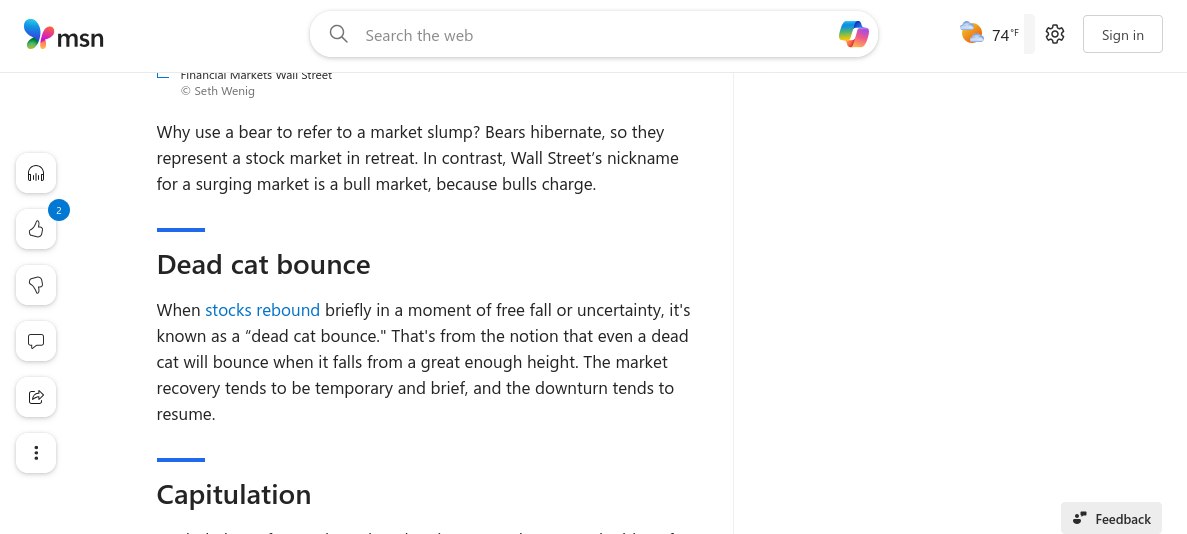Open the weather widget showing 74°F
The width and height of the screenshot is (1187, 534).
coord(989,34)
